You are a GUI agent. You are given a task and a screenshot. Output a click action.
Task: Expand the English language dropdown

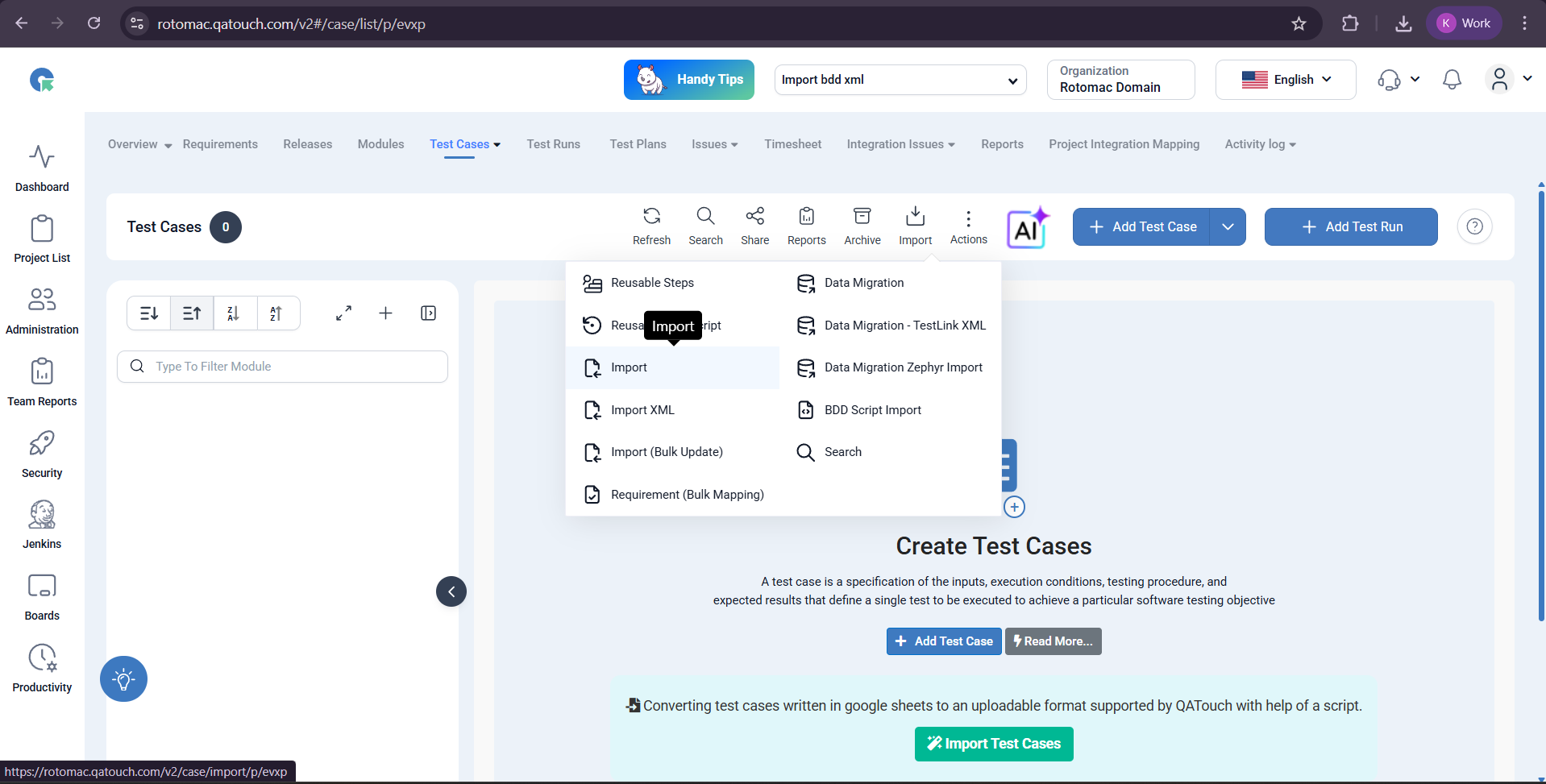(1286, 80)
